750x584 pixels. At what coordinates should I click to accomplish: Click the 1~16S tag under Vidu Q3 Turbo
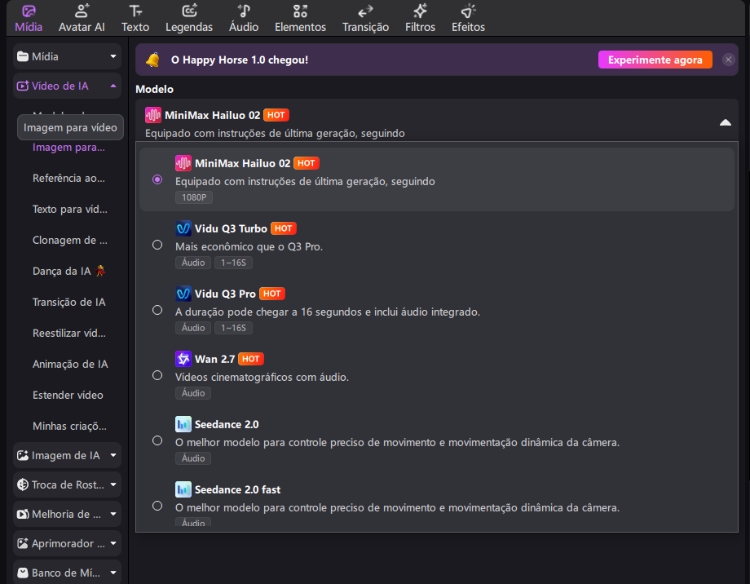tap(233, 263)
